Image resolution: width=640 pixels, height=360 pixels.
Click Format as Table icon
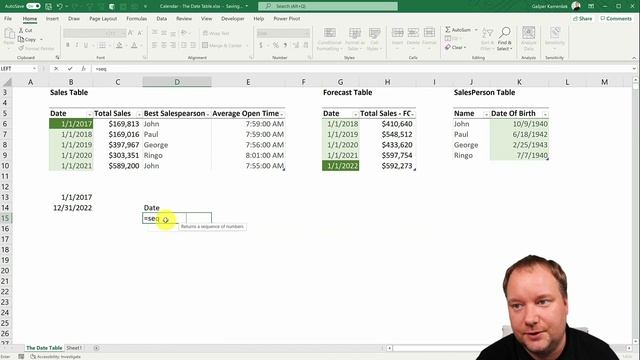click(x=355, y=33)
